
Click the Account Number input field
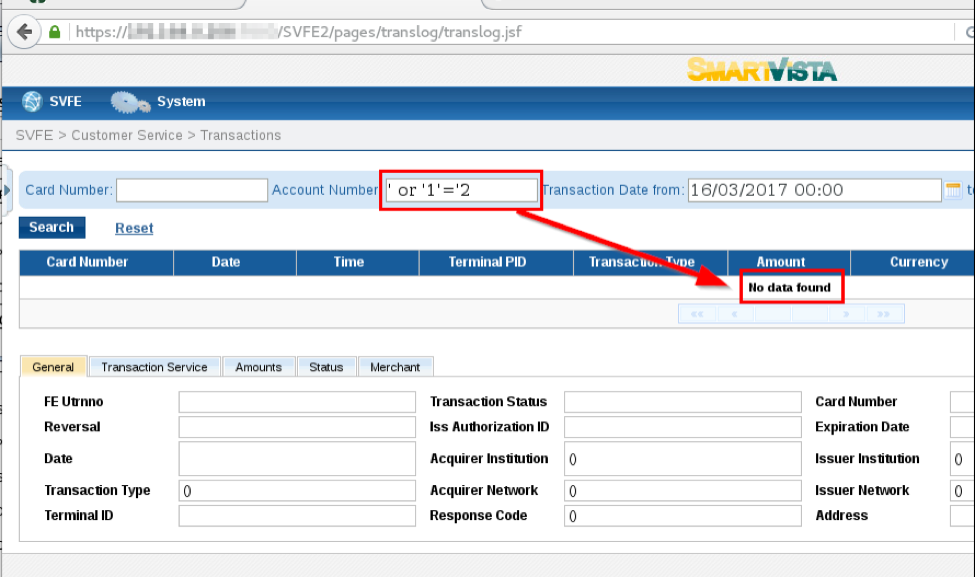(461, 190)
